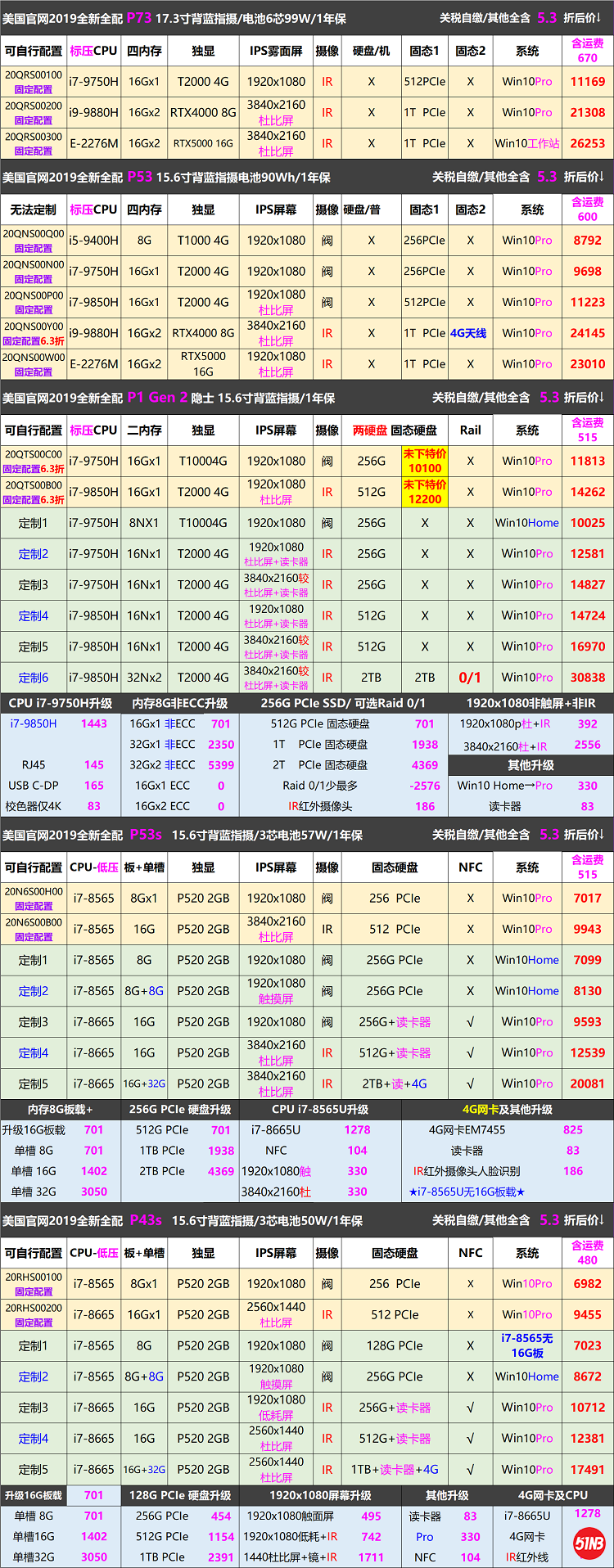
Task: Click the 4G网卡EM7455 upgrade option
Action: (x=467, y=1130)
